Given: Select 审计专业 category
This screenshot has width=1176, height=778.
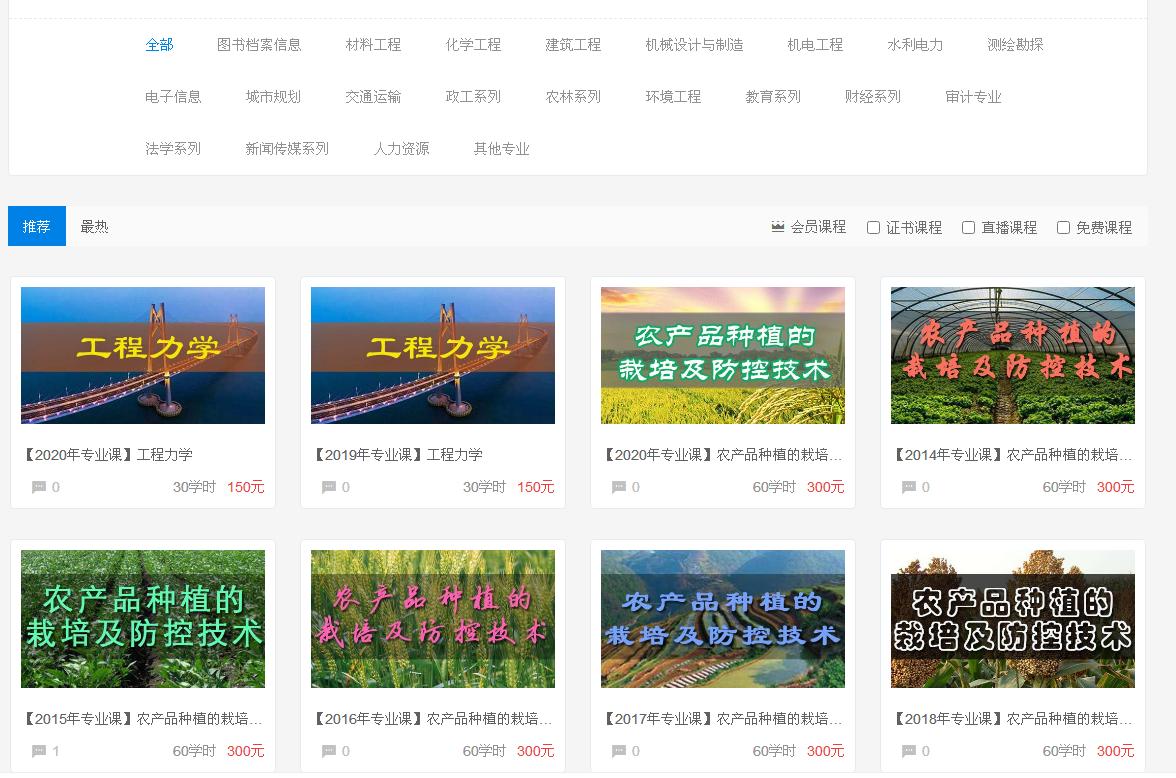Looking at the screenshot, I should [974, 97].
